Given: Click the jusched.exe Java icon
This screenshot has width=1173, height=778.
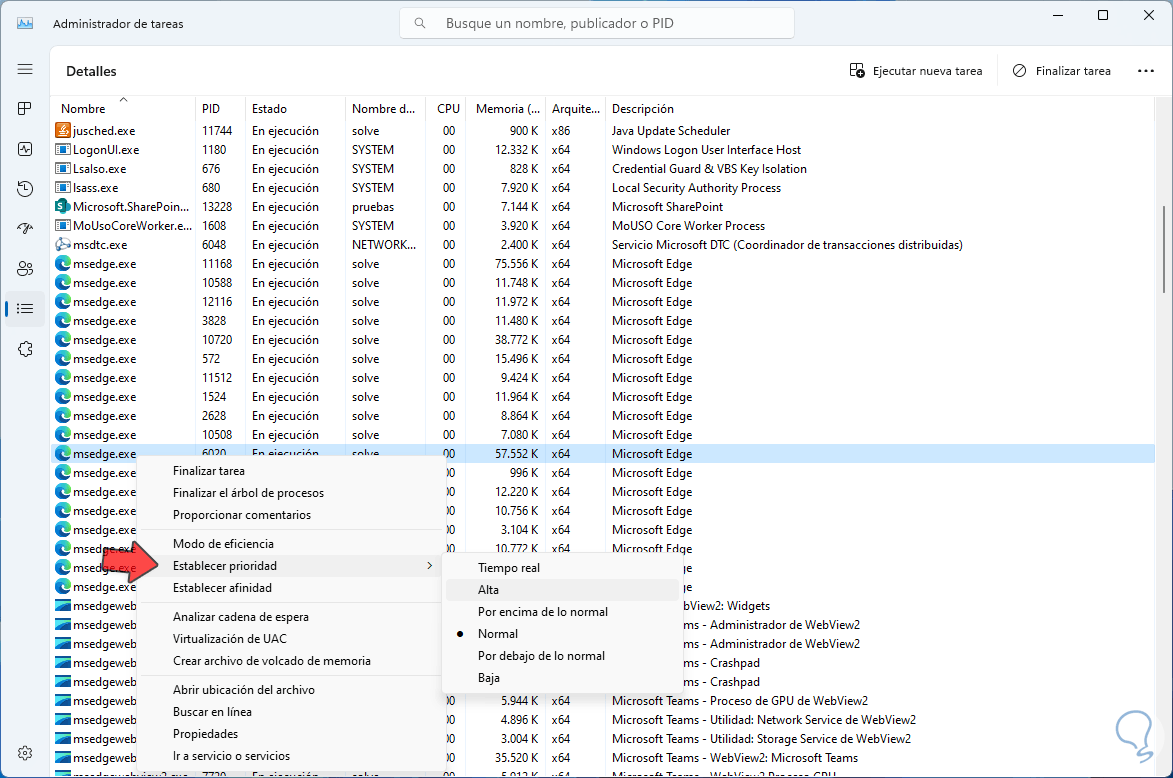Looking at the screenshot, I should 63,130.
